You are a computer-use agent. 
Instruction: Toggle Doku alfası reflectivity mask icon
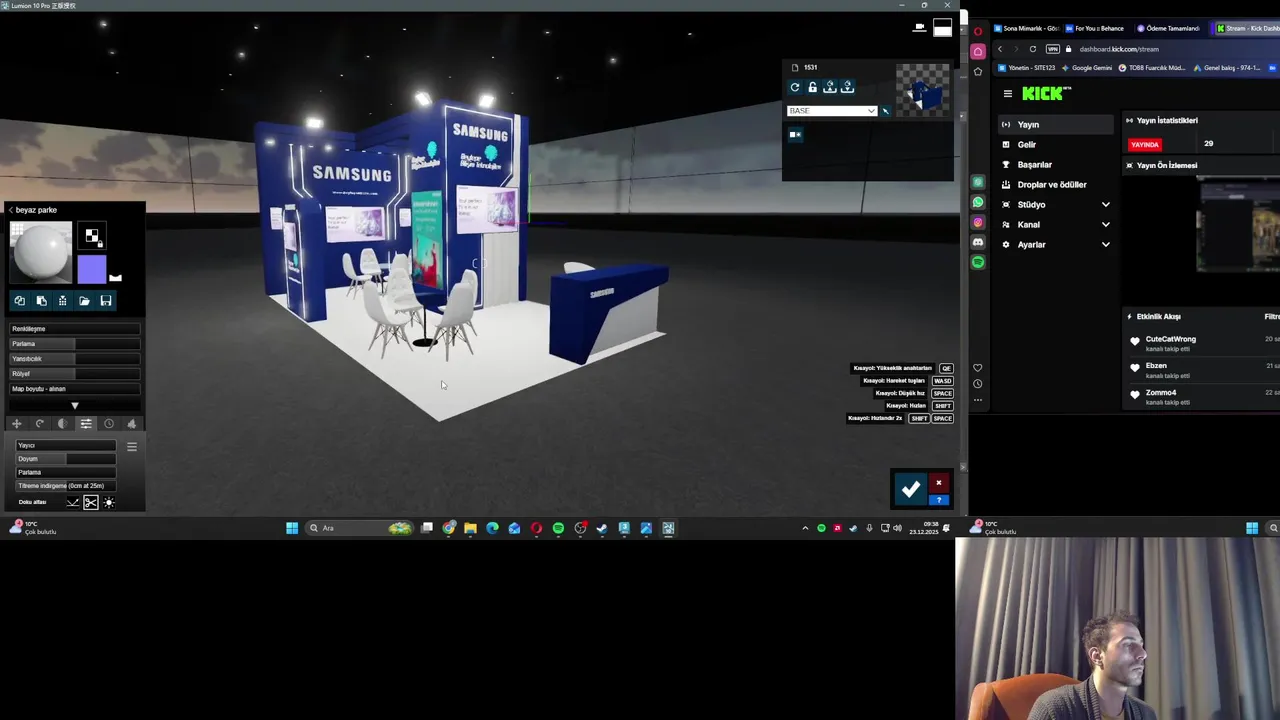(73, 502)
